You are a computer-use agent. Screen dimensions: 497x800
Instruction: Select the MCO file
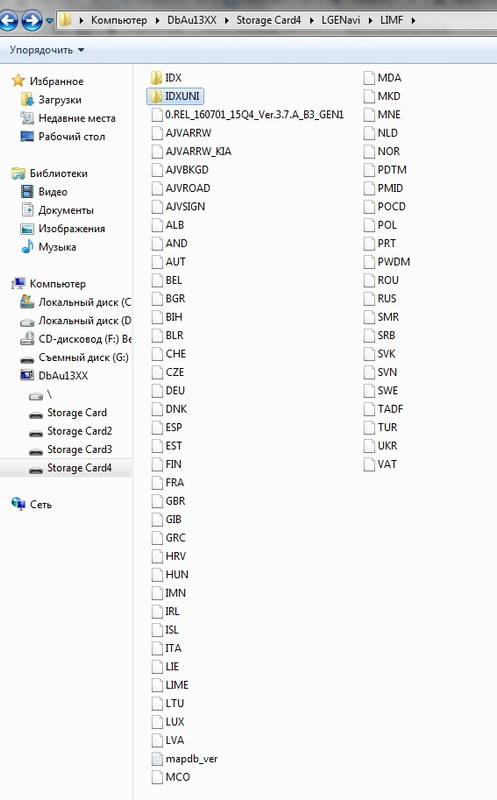pos(178,777)
